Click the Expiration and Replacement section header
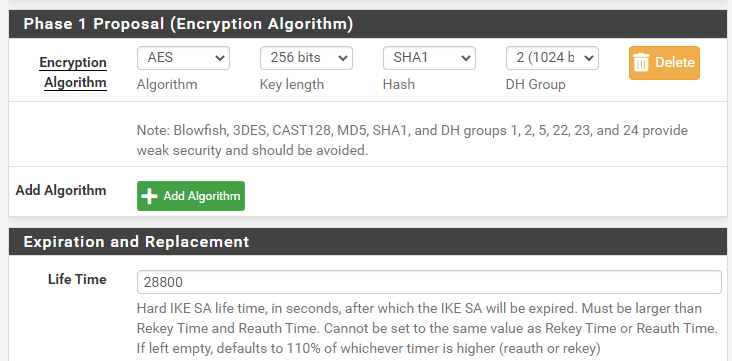Image resolution: width=732 pixels, height=361 pixels. coord(368,241)
